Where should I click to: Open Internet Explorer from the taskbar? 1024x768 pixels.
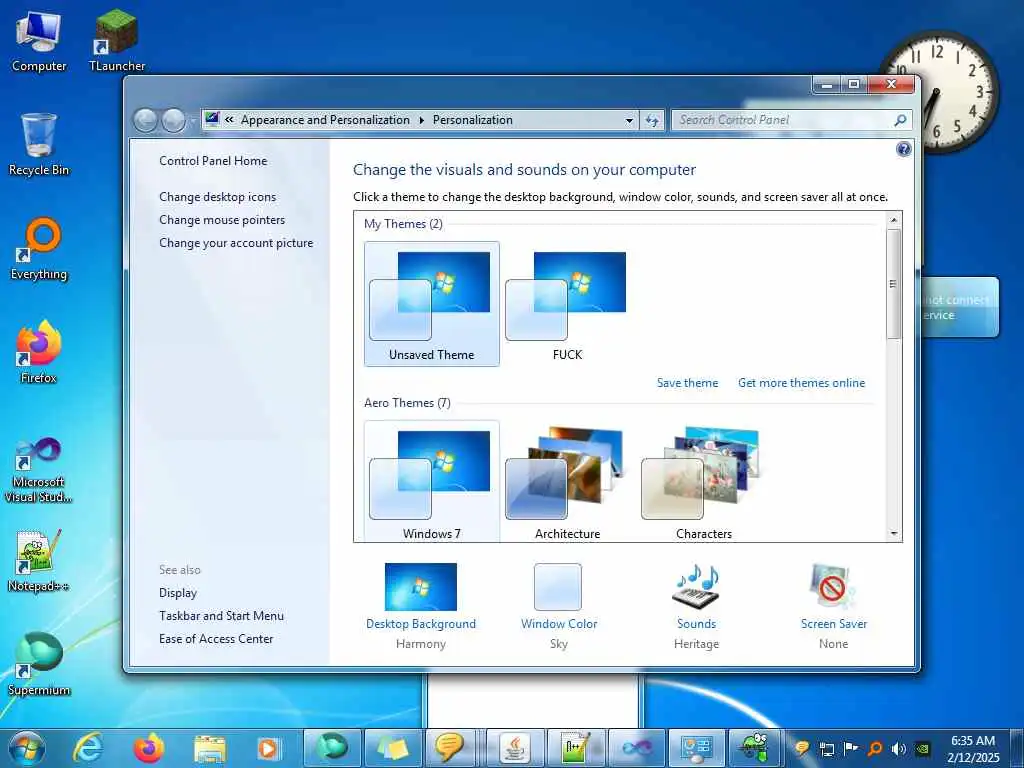tap(88, 748)
